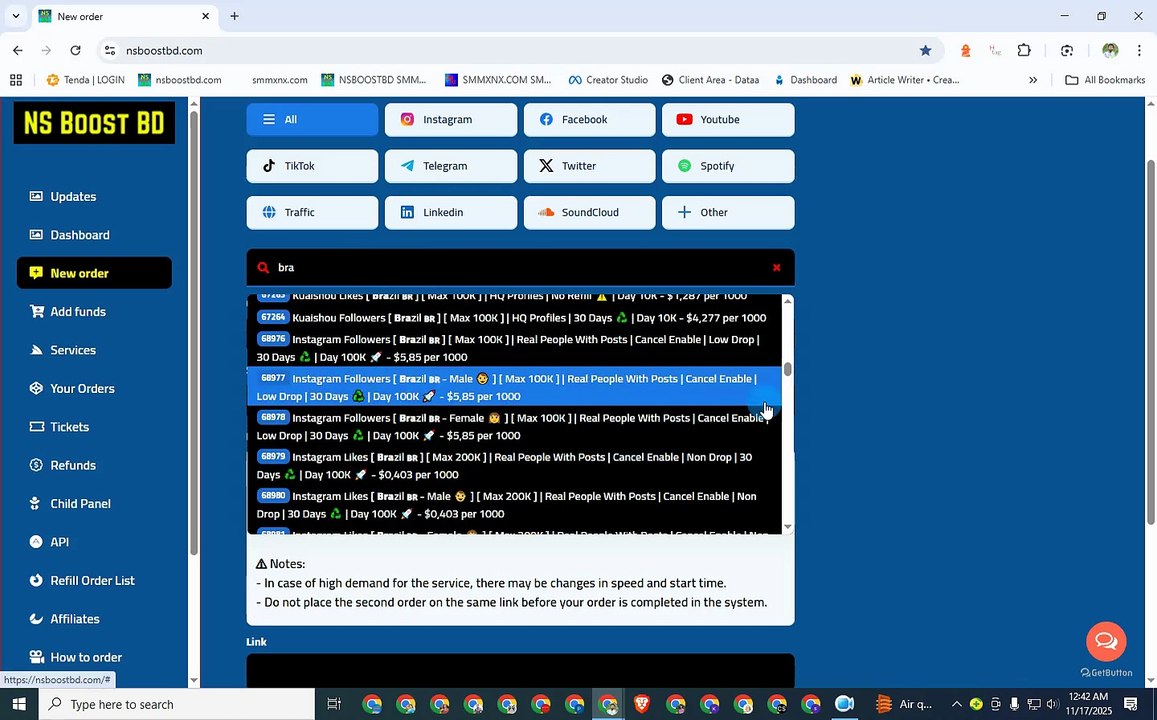Viewport: 1157px width, 720px height.
Task: Open Brave browser from taskbar
Action: point(641,705)
